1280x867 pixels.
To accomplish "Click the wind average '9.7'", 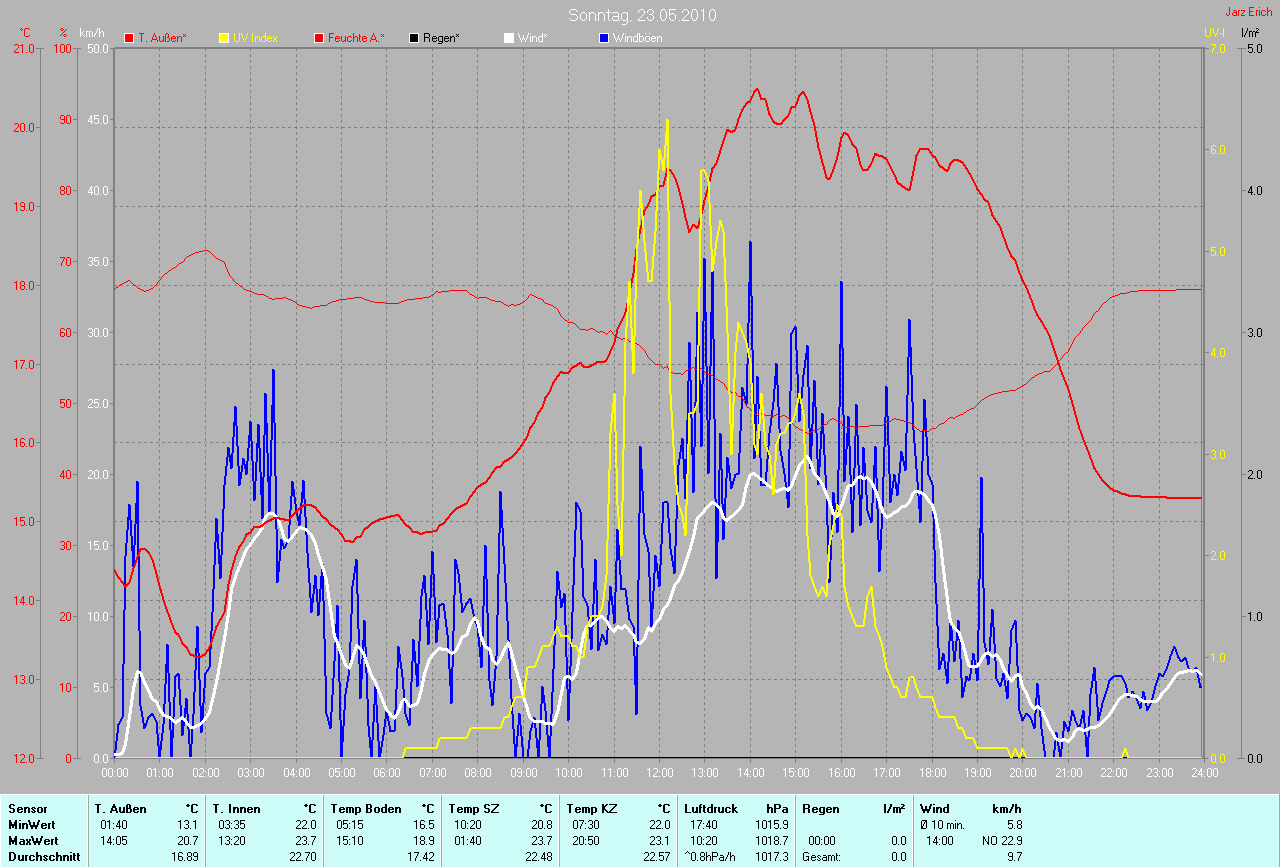I will [1013, 856].
